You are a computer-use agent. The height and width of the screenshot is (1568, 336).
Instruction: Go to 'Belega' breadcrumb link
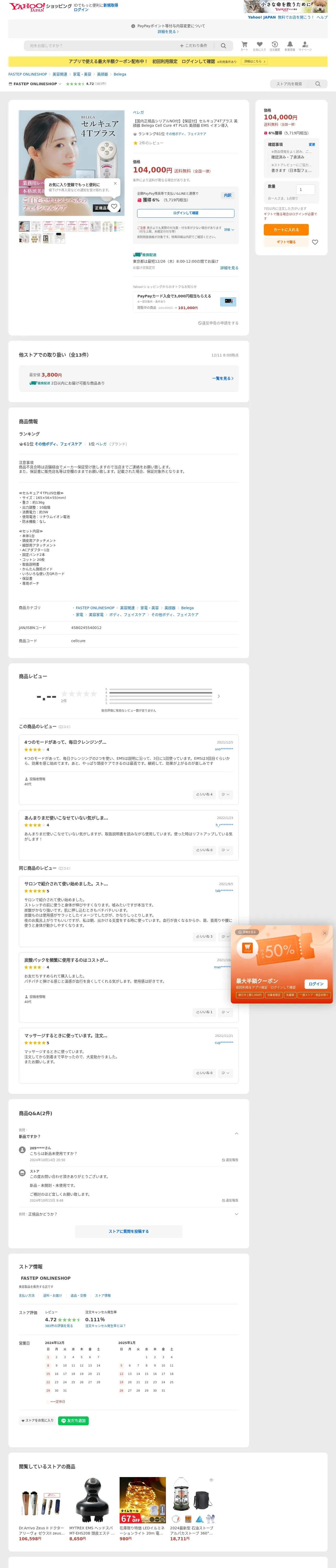(x=120, y=74)
